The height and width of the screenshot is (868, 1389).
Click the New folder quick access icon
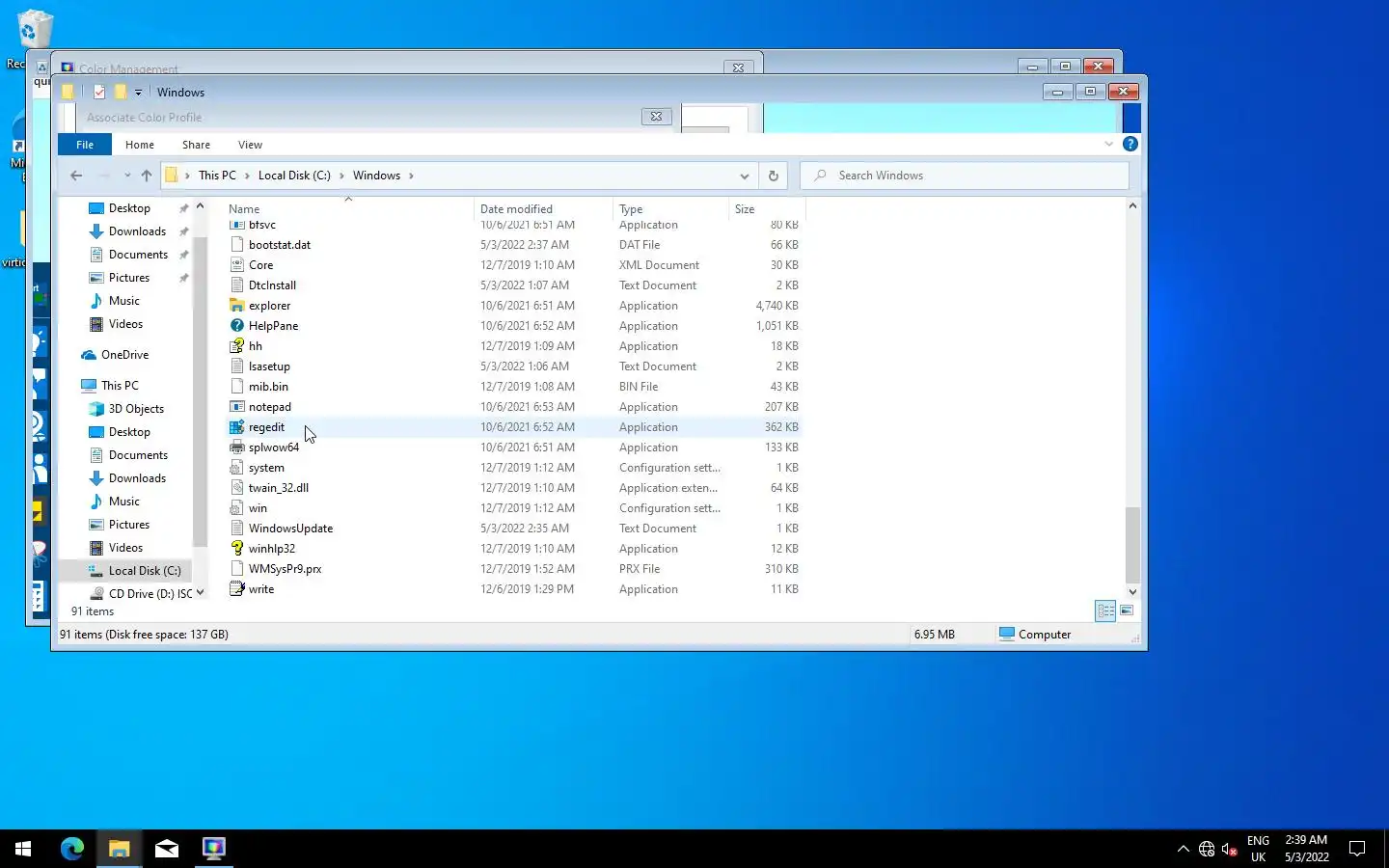point(121,92)
